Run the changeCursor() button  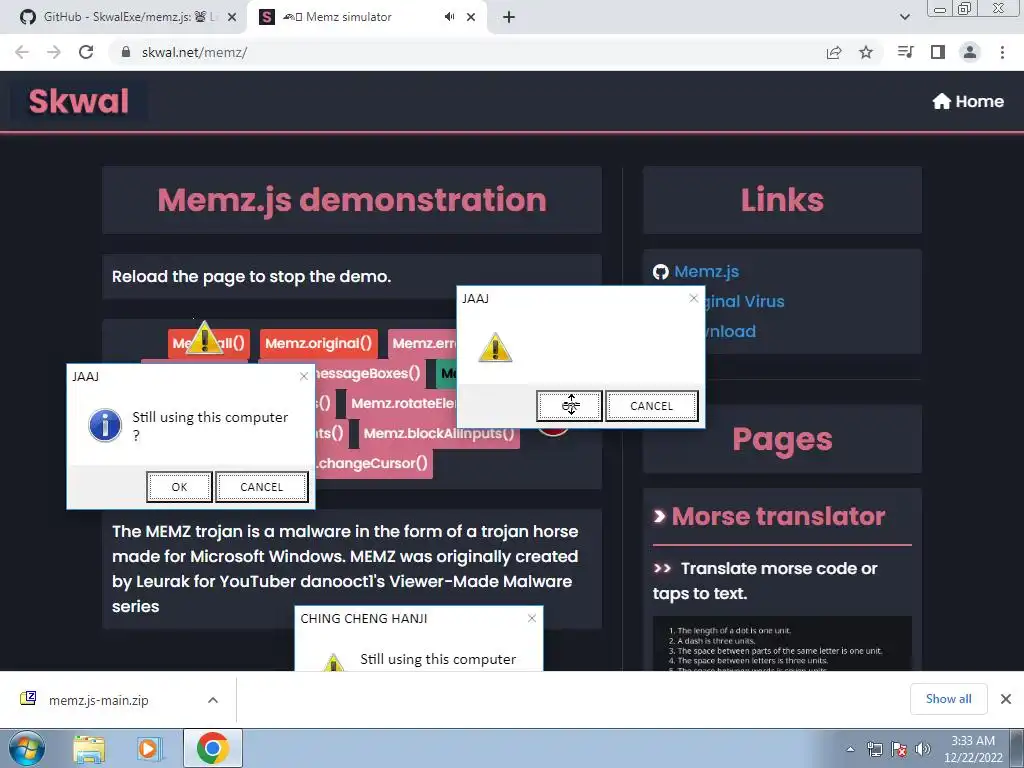[372, 463]
